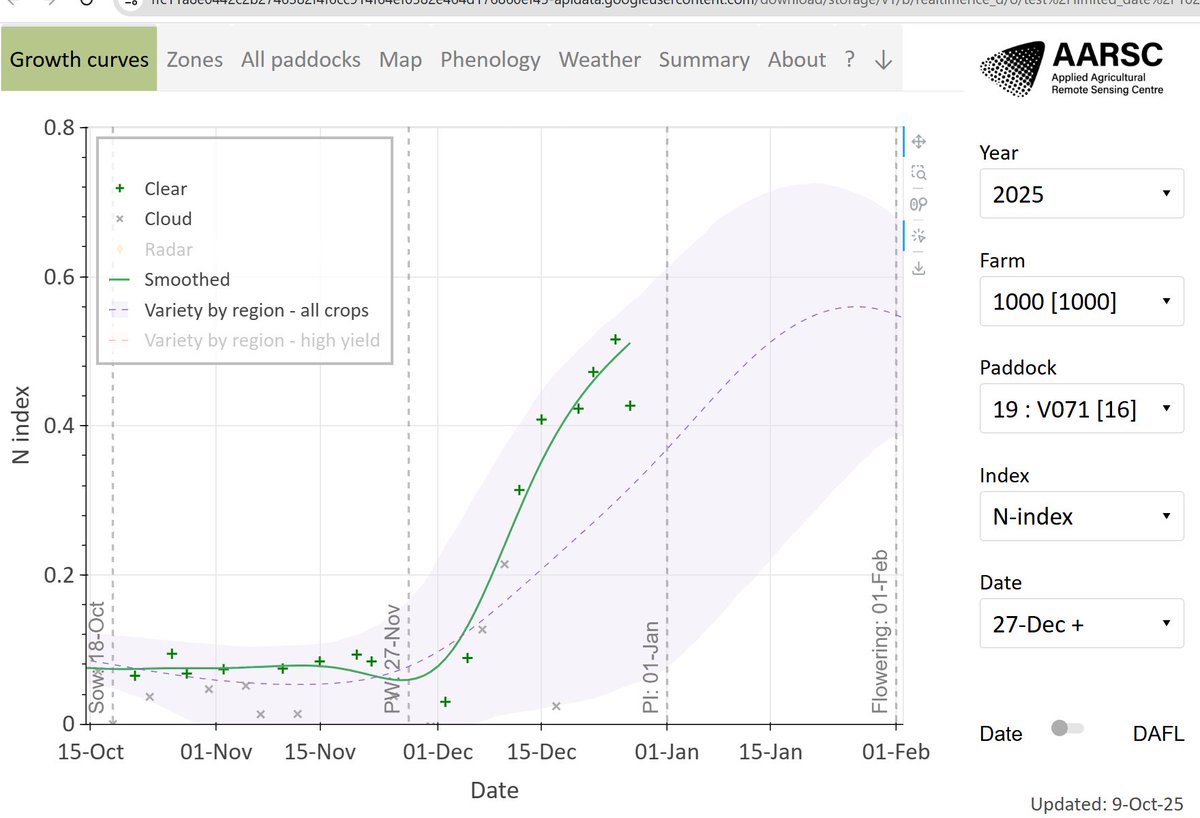The height and width of the screenshot is (818, 1200).
Task: Open the All paddocks tab
Action: 301,60
